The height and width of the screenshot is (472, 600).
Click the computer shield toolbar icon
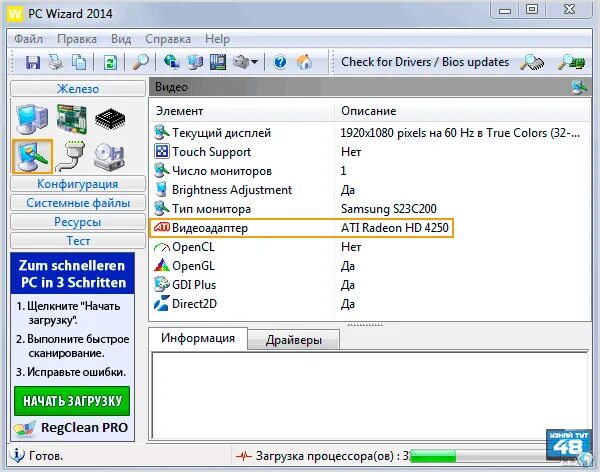pyautogui.click(x=195, y=62)
